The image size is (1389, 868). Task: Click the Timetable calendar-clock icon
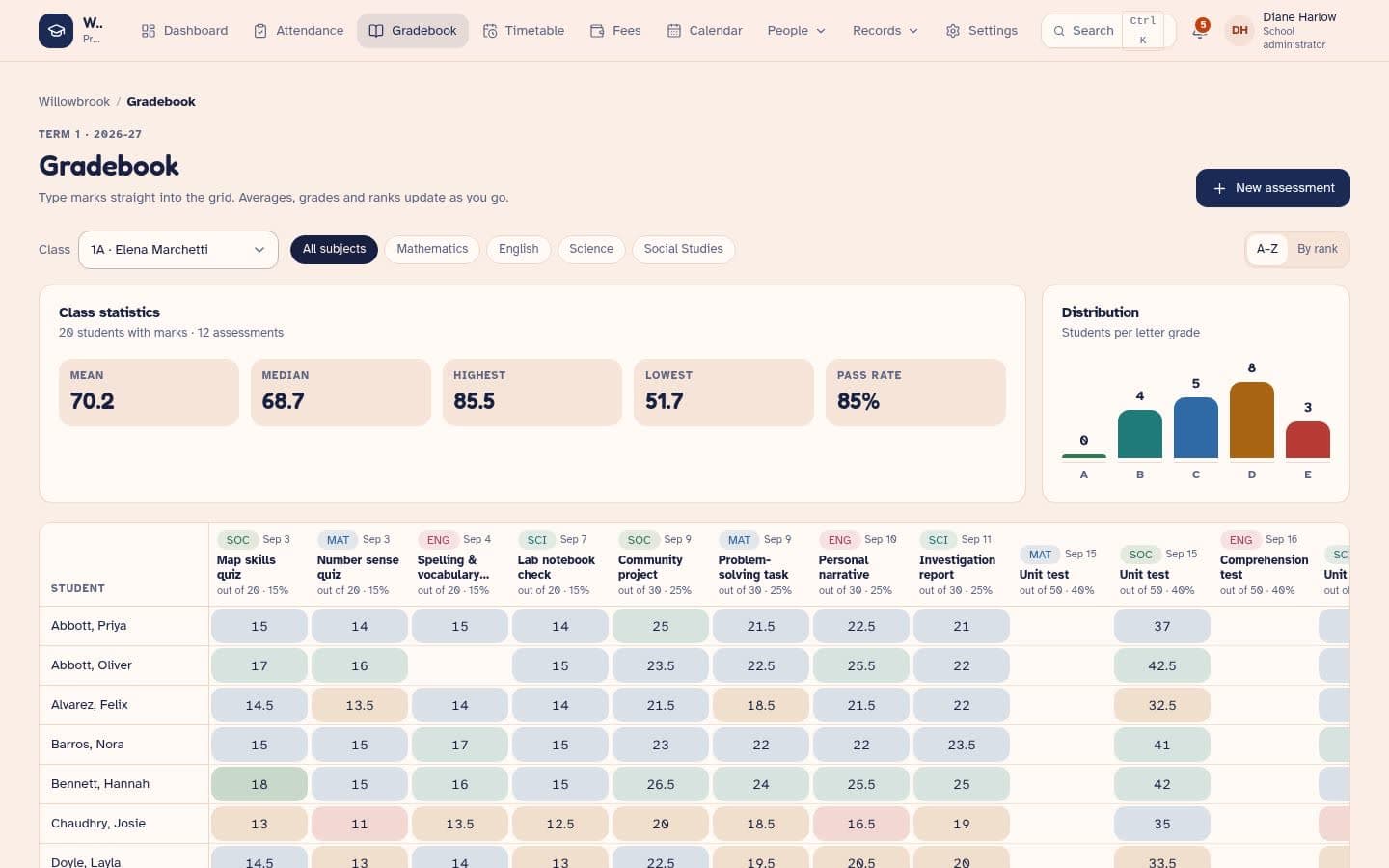[x=490, y=31]
